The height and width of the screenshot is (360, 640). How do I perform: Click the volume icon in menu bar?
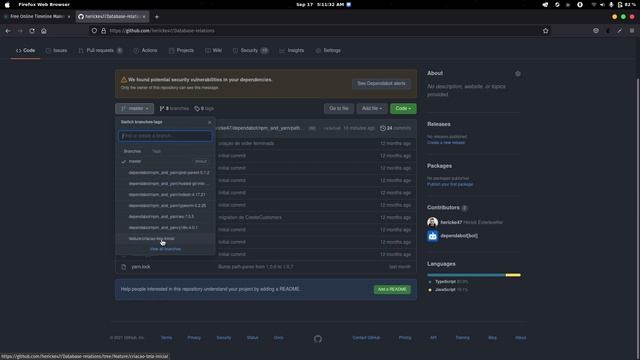[602, 4]
